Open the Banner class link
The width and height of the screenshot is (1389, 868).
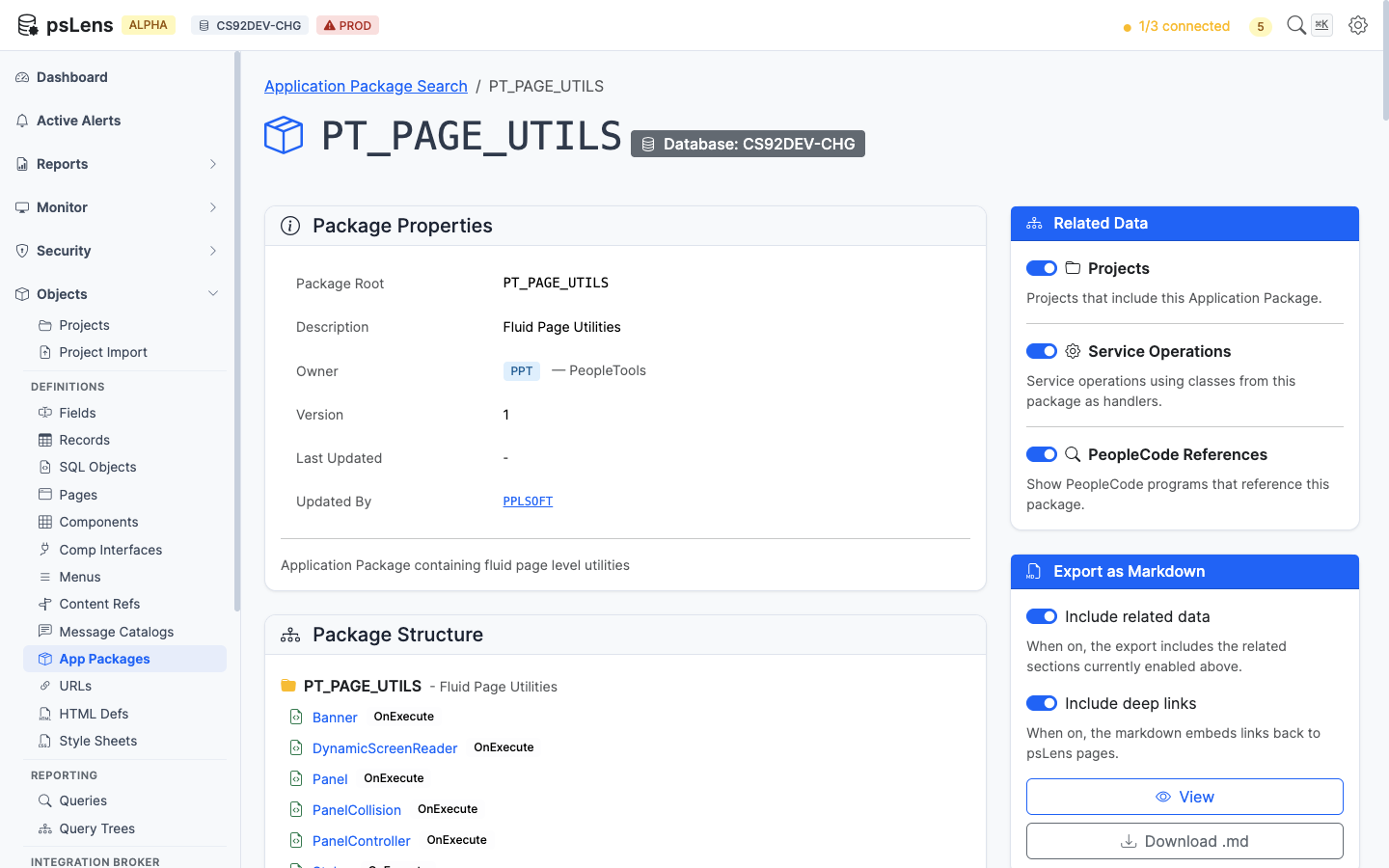click(x=335, y=718)
